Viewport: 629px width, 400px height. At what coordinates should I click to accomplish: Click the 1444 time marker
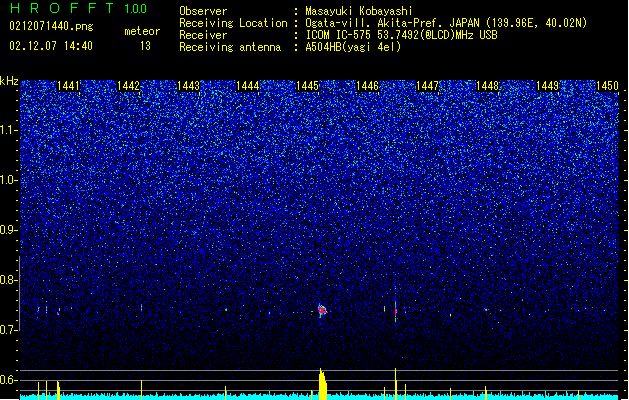pos(248,86)
